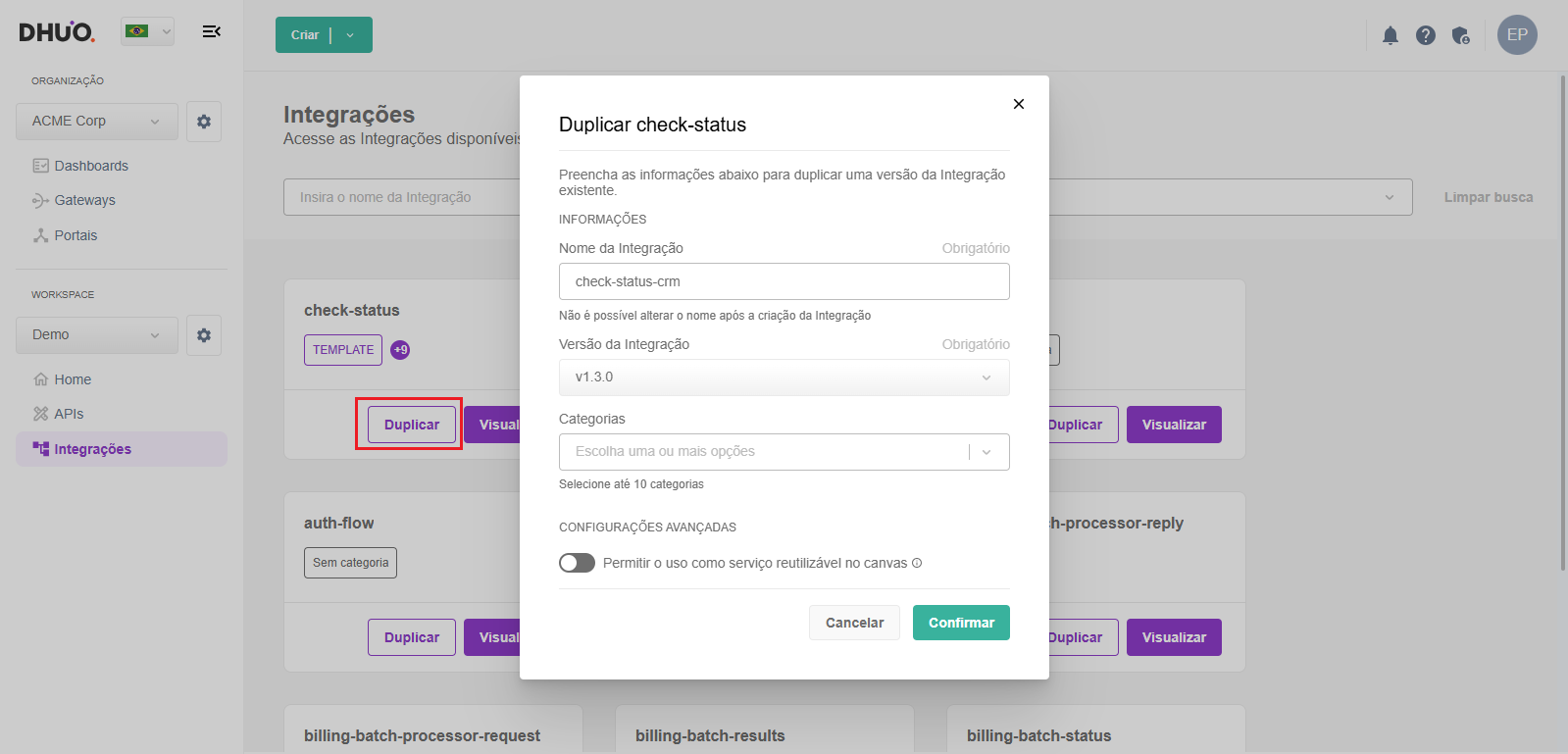
Task: Click Cancelar to dismiss dialog
Action: [853, 623]
